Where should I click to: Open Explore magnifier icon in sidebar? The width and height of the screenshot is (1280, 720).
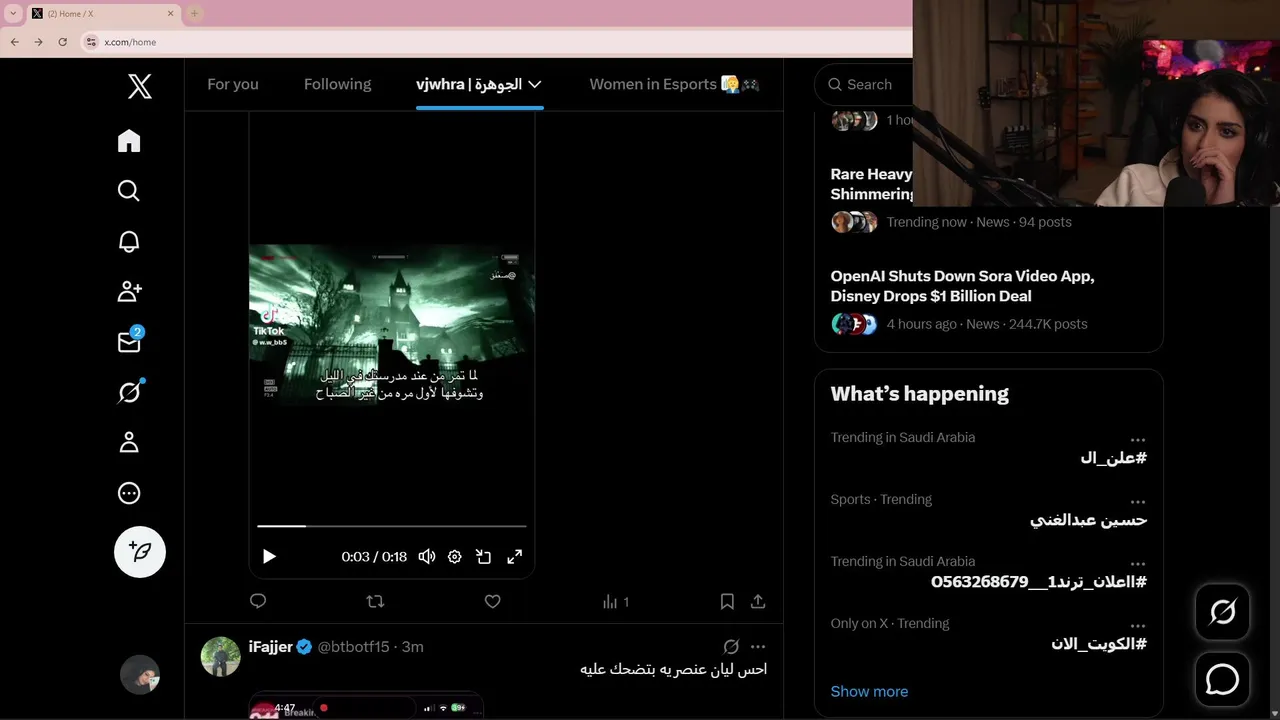click(129, 191)
